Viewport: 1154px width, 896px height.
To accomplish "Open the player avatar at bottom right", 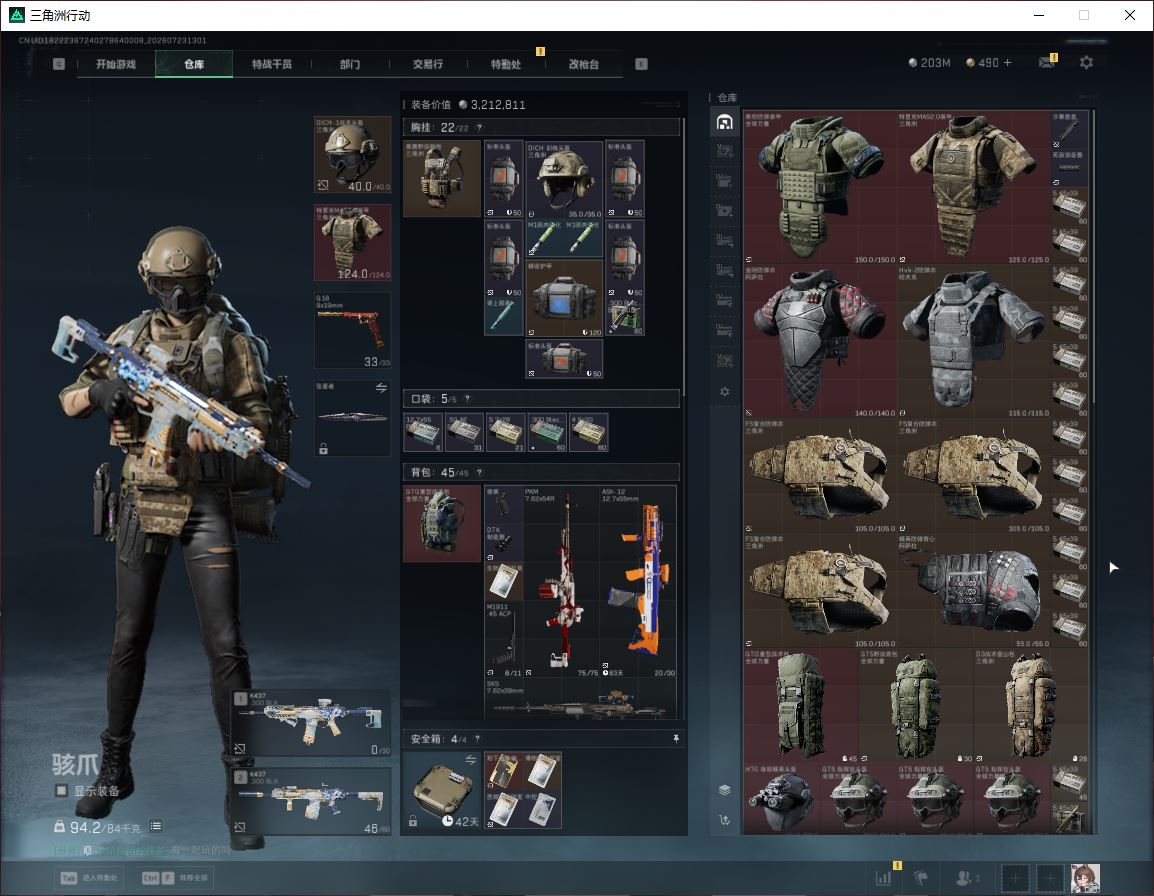I will coord(1085,877).
